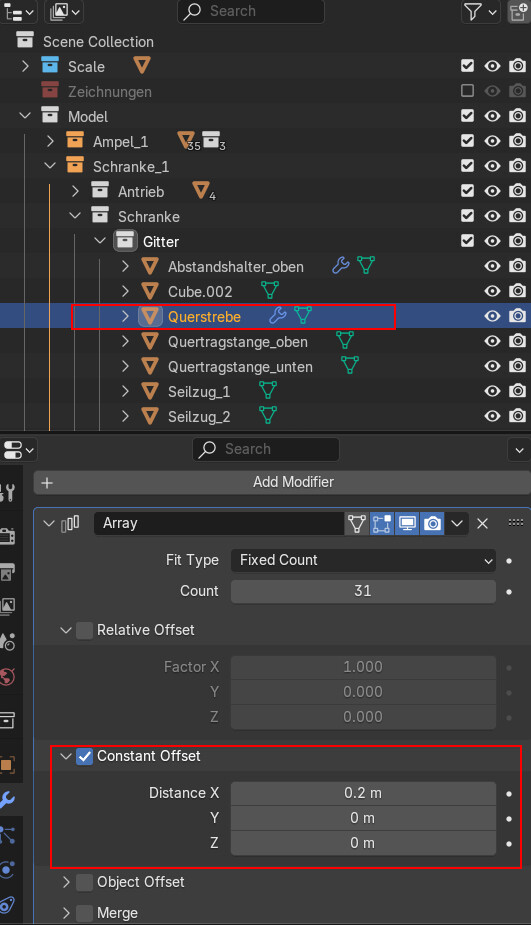Enable the Relative Offset checkbox

point(84,630)
